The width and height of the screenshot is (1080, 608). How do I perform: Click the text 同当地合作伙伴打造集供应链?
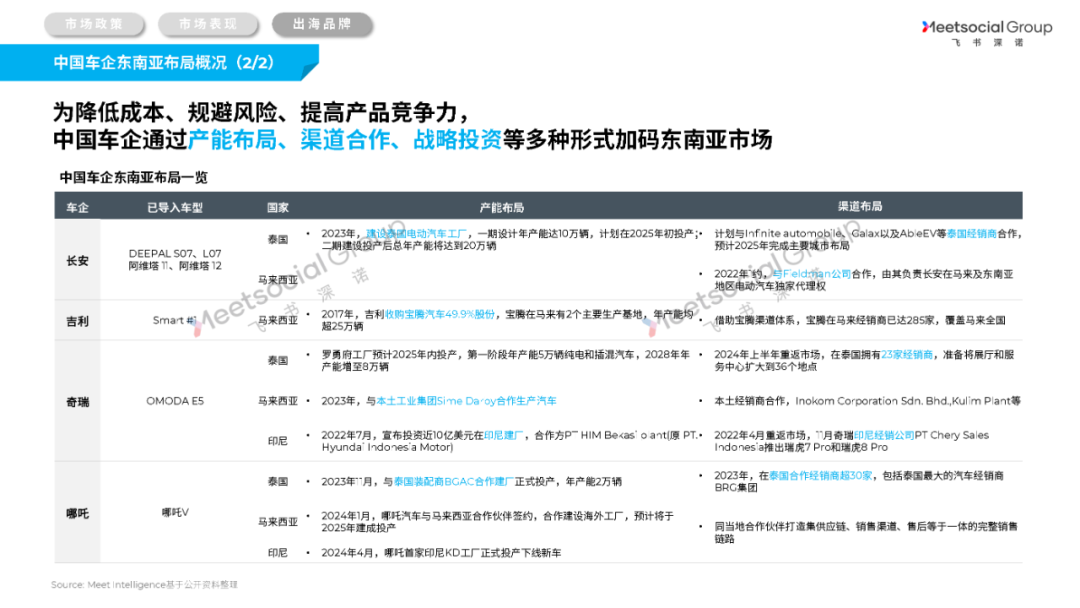click(780, 526)
